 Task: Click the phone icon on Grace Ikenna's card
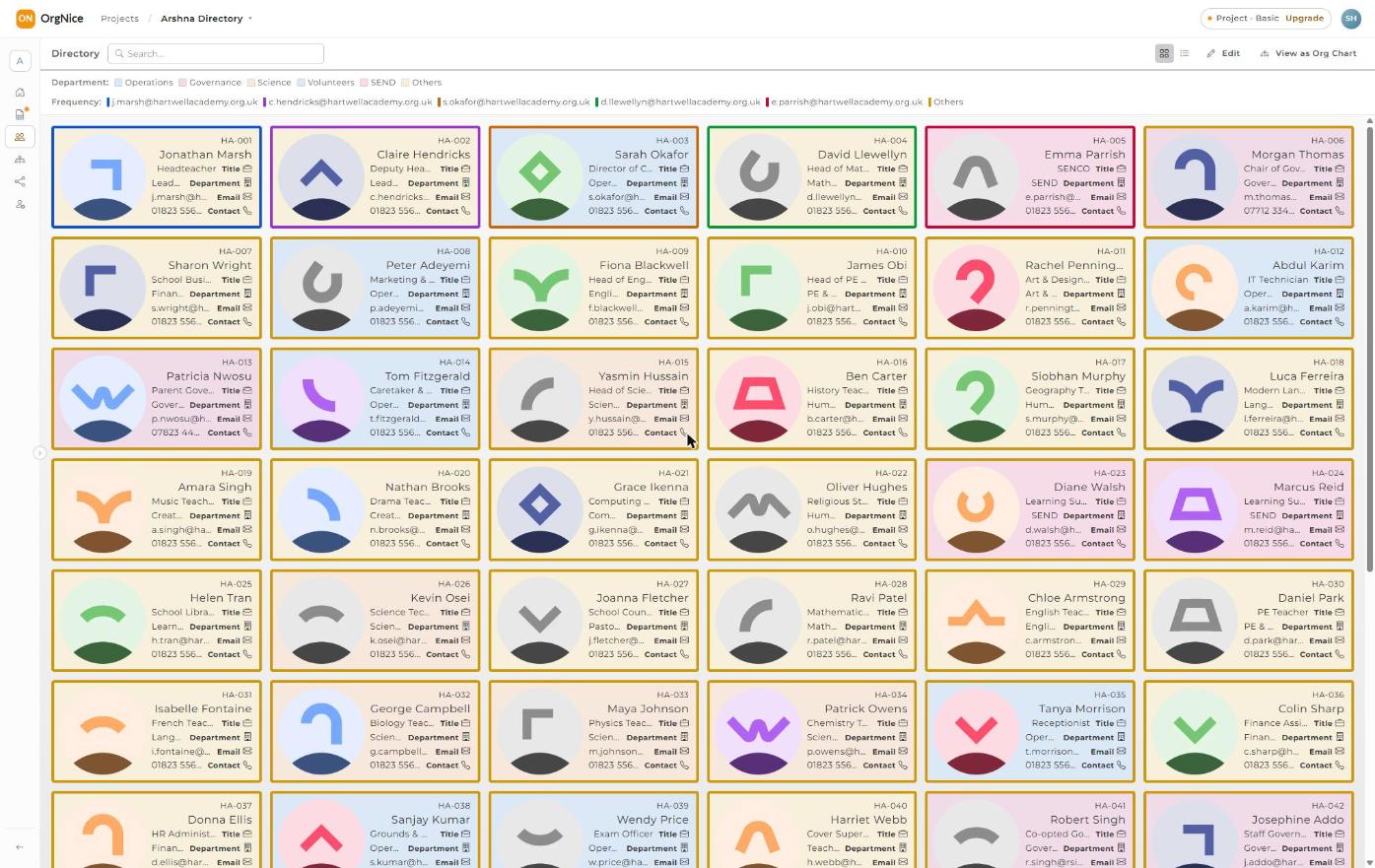click(x=684, y=543)
